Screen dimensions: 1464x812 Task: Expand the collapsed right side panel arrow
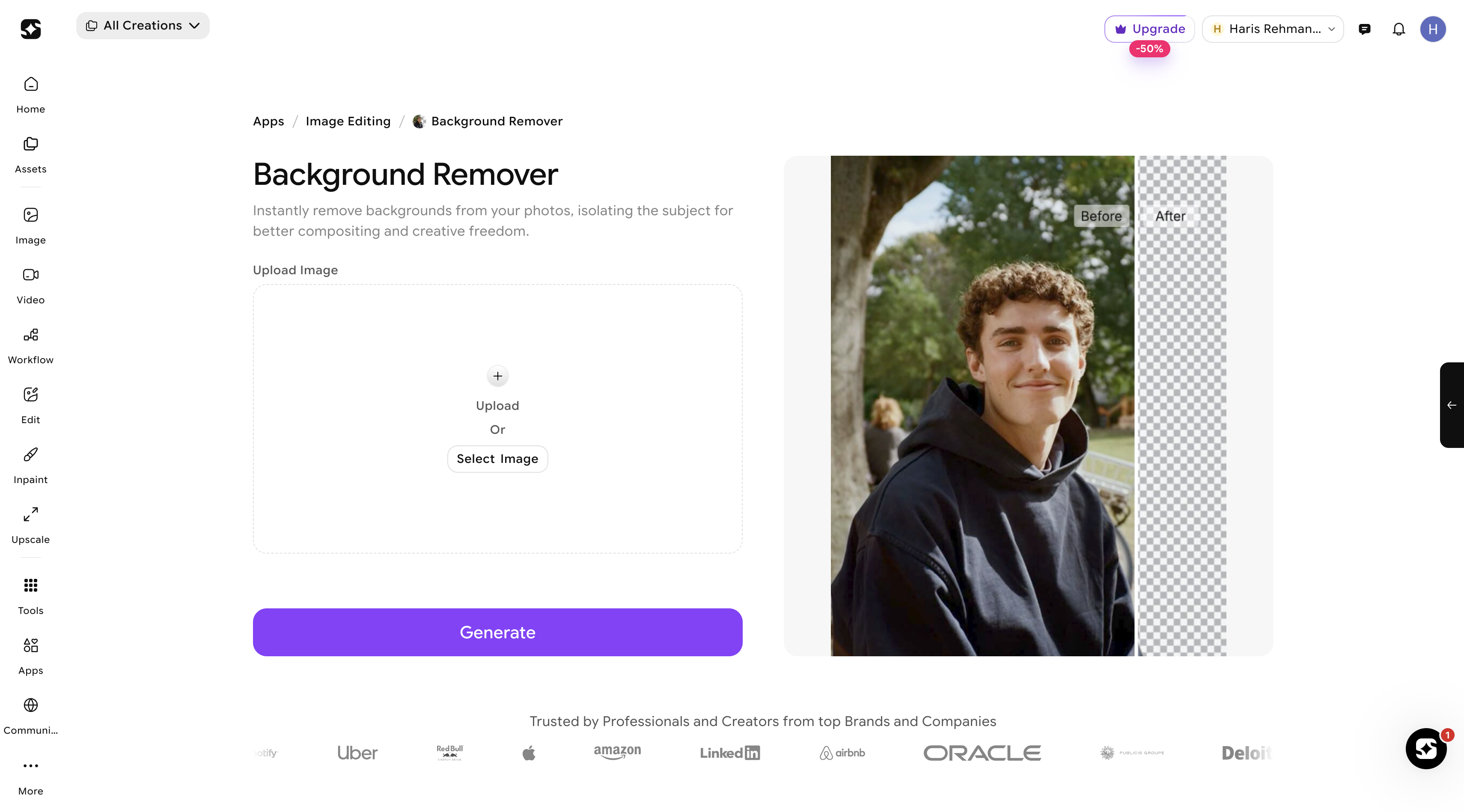[x=1452, y=405]
